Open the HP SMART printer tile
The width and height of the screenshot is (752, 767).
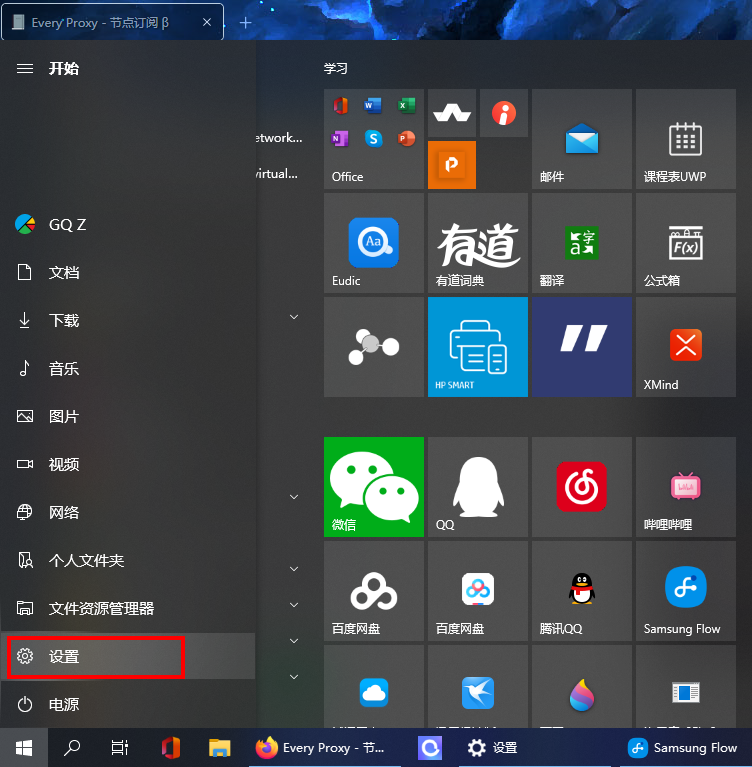478,347
